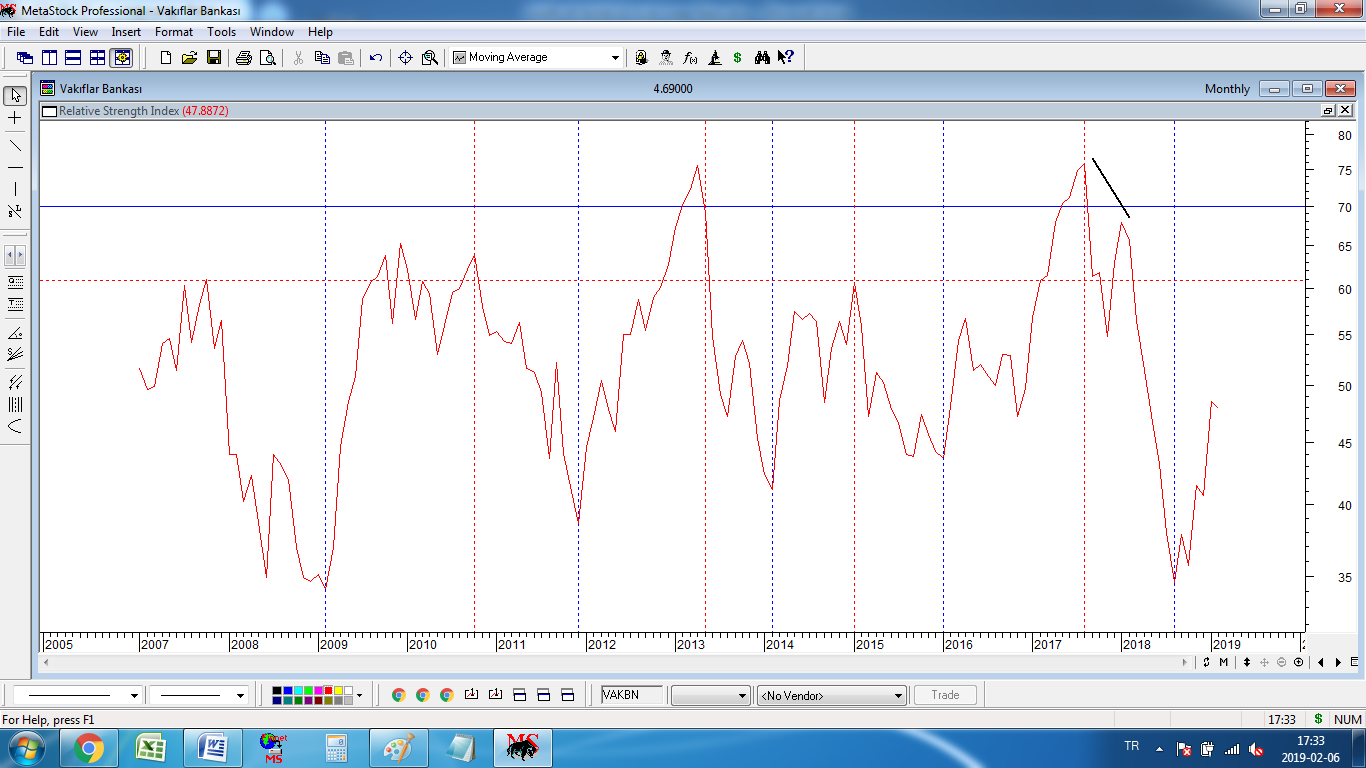The image size is (1366, 768).
Task: Select the zoom magnifier tool
Action: coord(430,58)
